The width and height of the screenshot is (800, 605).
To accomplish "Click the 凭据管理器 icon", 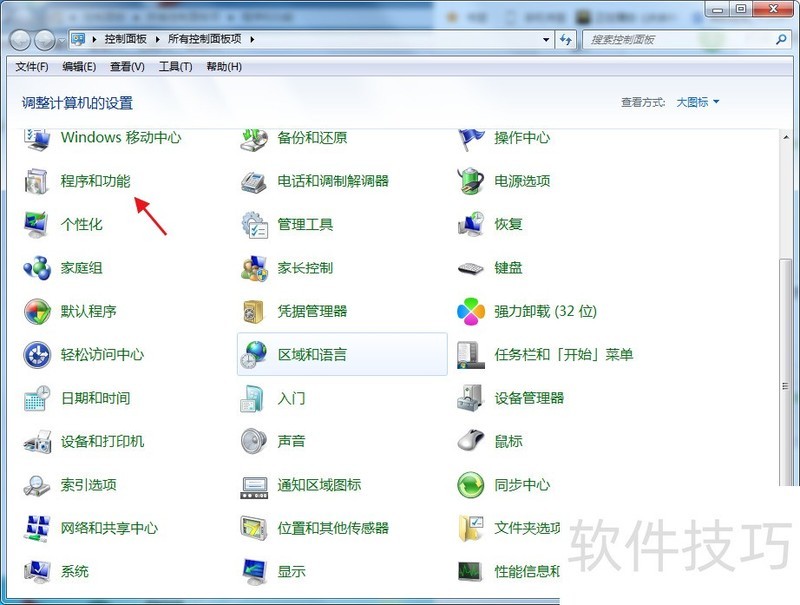I will coord(254,311).
